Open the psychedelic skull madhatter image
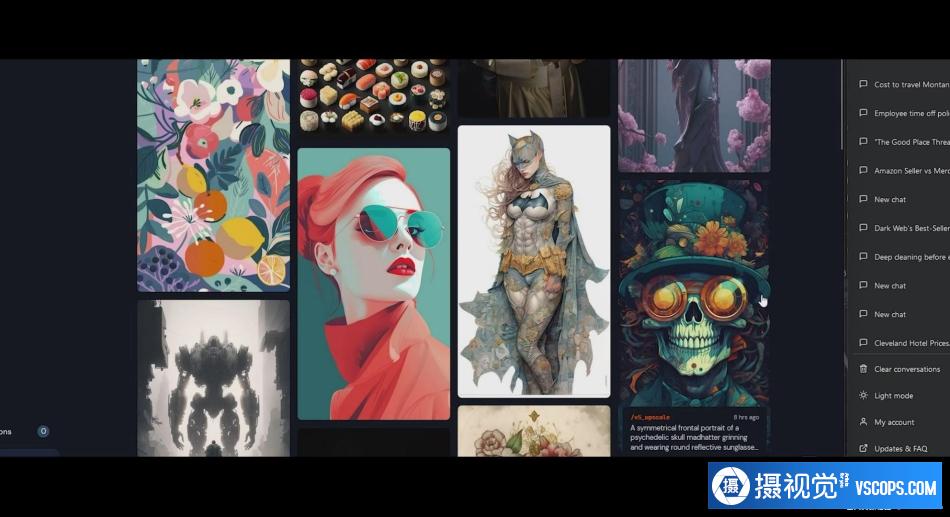This screenshot has height=517, width=950. (x=694, y=293)
